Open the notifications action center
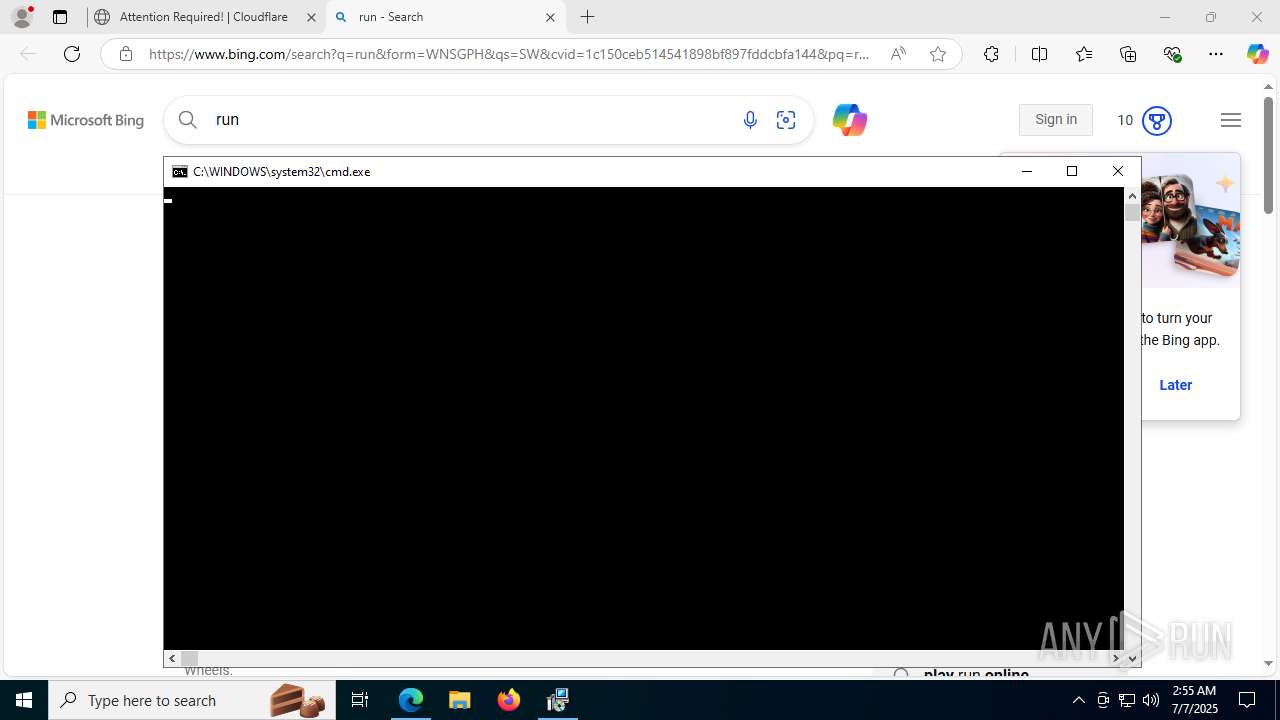This screenshot has width=1280, height=720. (x=1247, y=700)
